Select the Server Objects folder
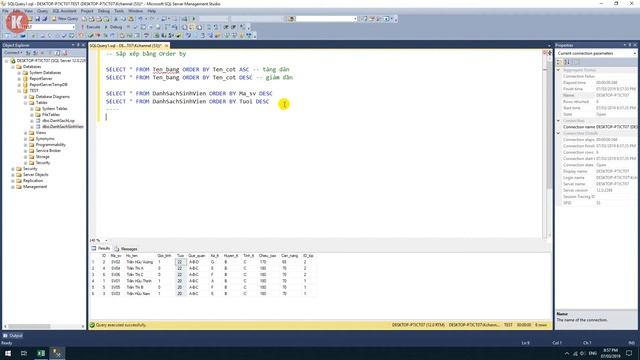Image resolution: width=640 pixels, height=360 pixels. (36, 175)
